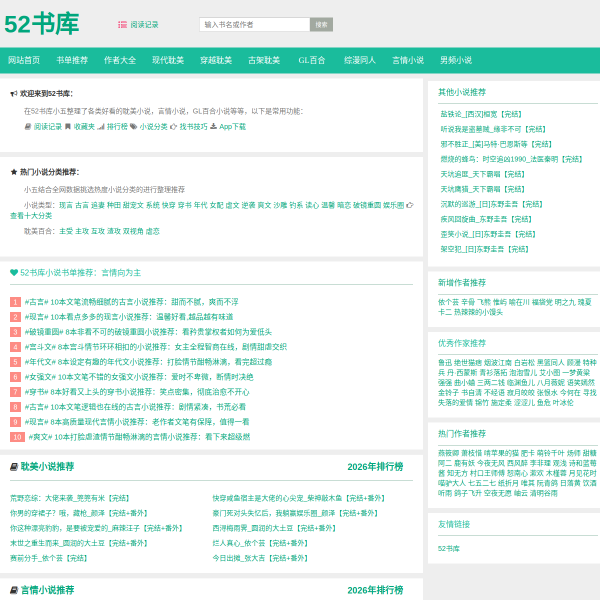Focus the book name or author search field
This screenshot has width=600, height=600.
pos(254,24)
